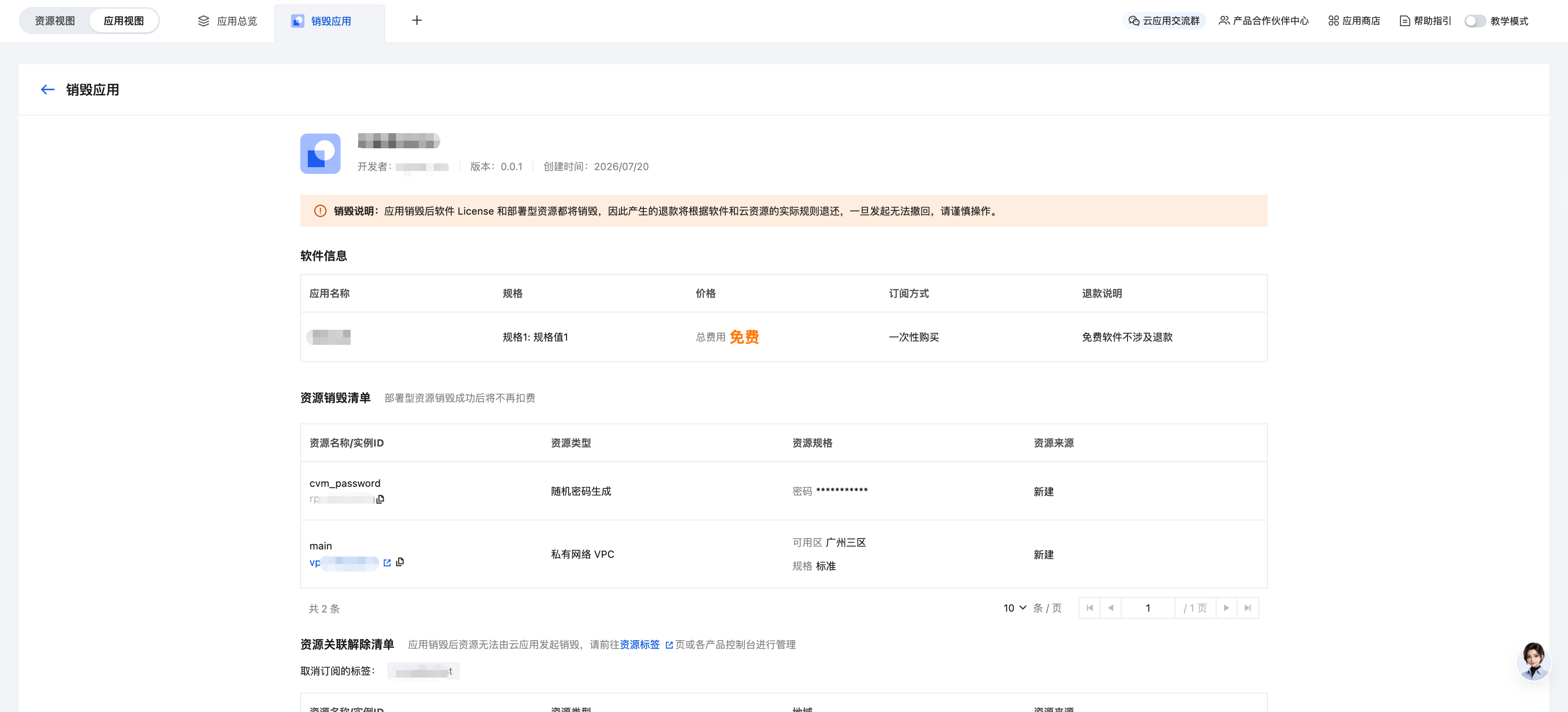1568x712 pixels.
Task: Click the page number input field
Action: coord(1148,608)
